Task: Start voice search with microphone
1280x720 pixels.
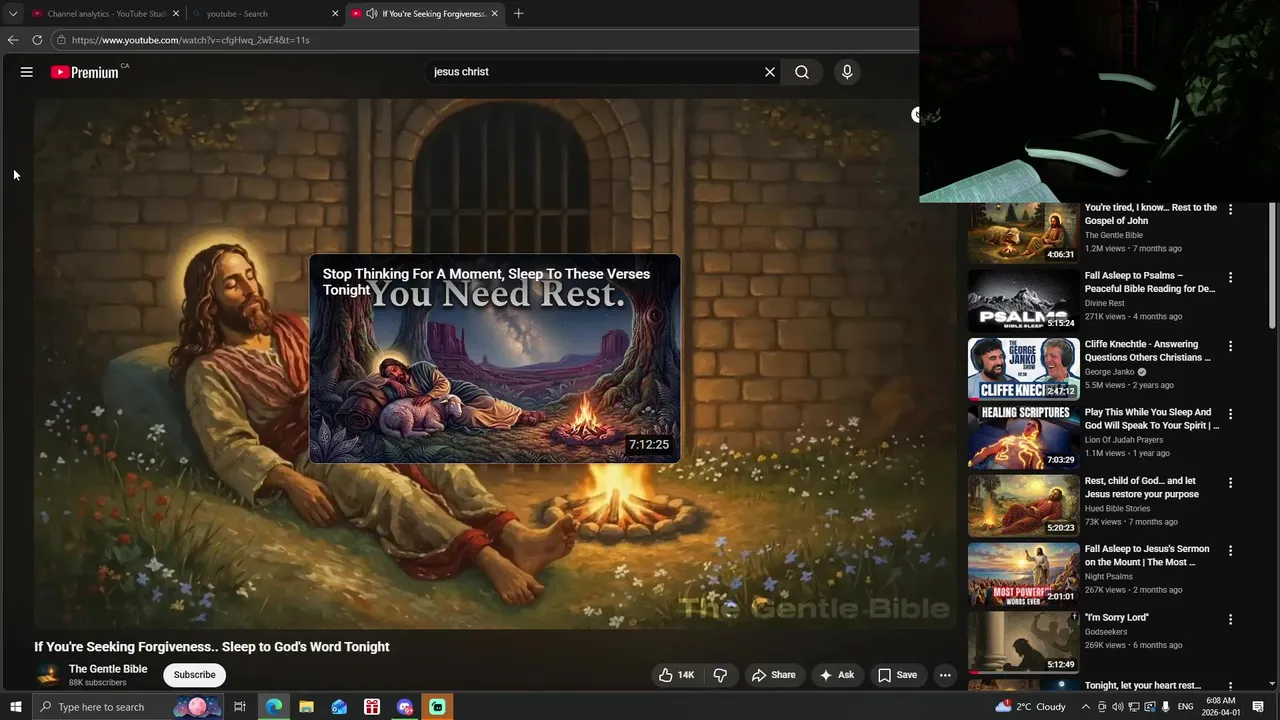Action: tap(847, 72)
